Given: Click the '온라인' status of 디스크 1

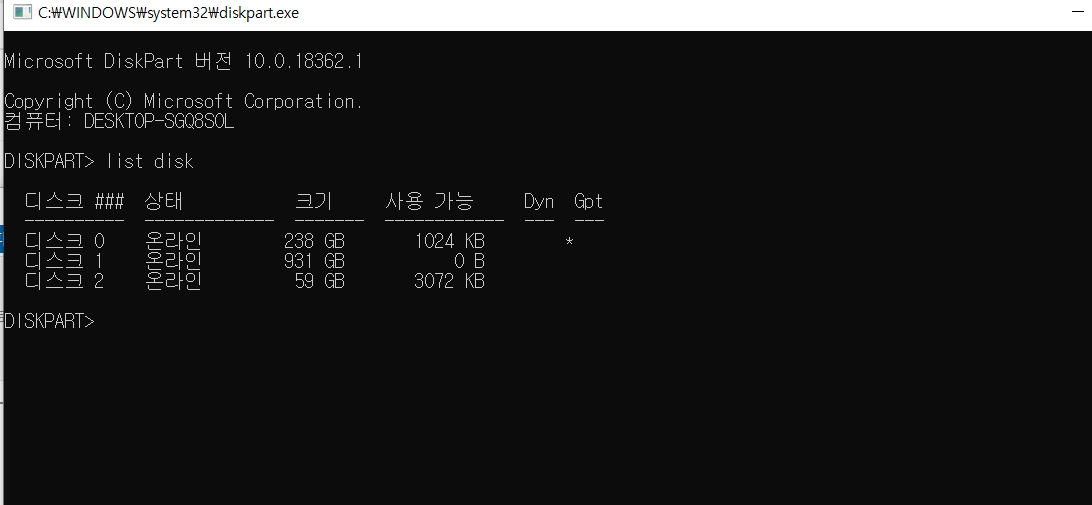Looking at the screenshot, I should pyautogui.click(x=173, y=262).
